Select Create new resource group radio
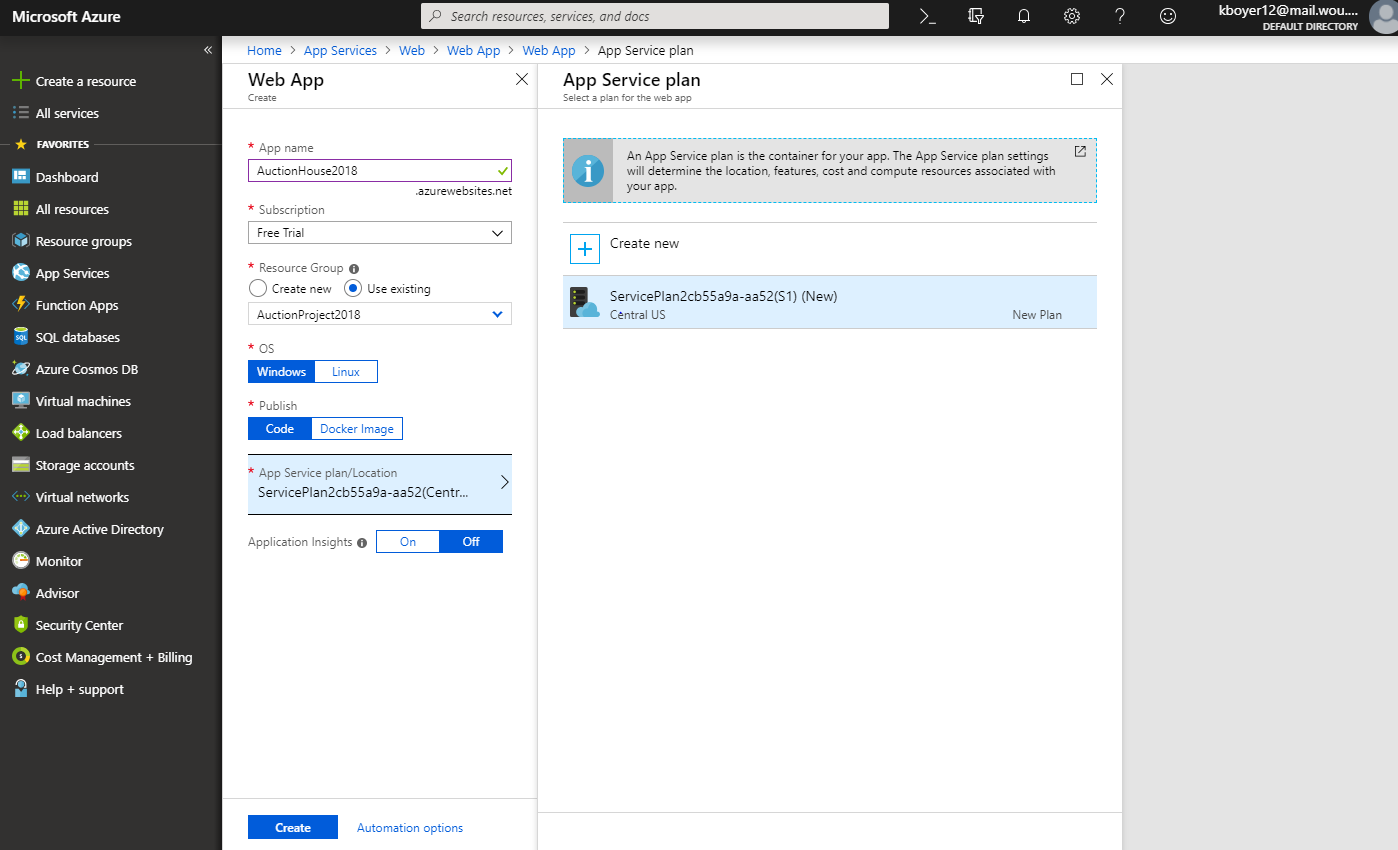This screenshot has height=850, width=1398. (x=258, y=288)
